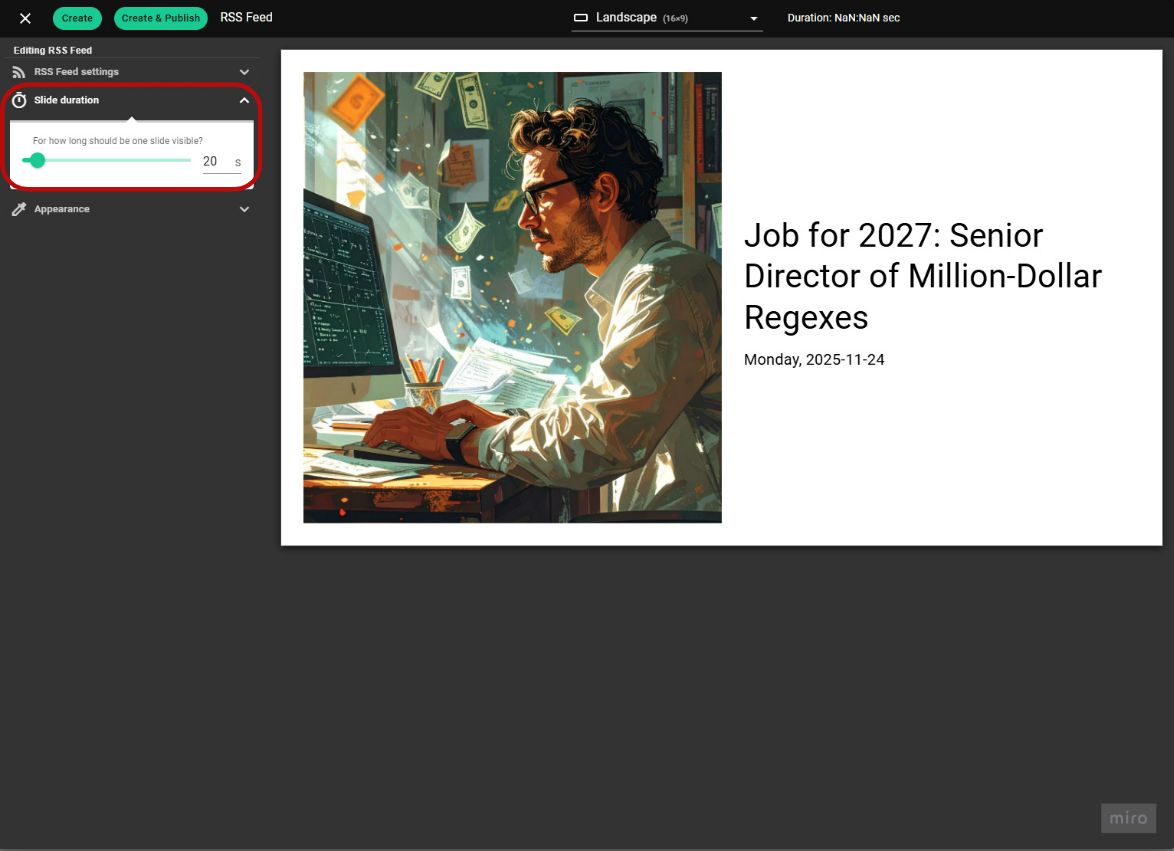Click the slide duration slider handle
The width and height of the screenshot is (1174, 851).
click(37, 160)
